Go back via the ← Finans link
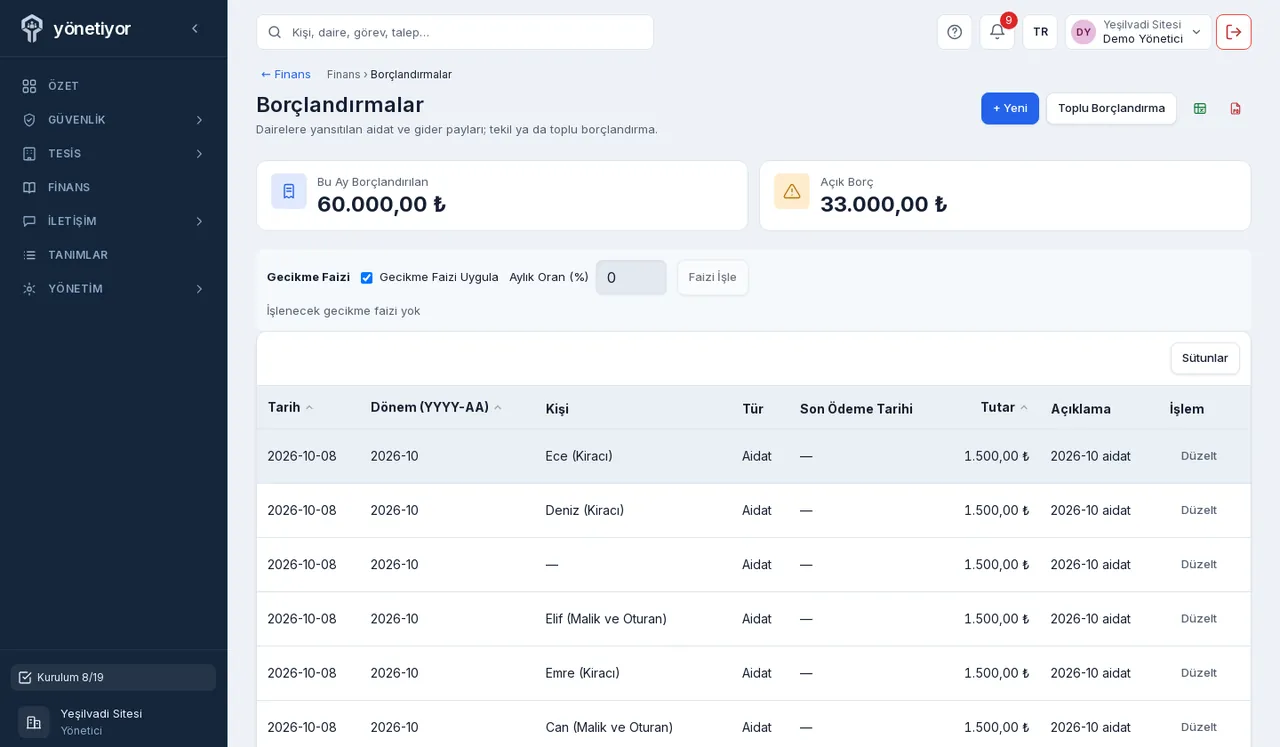The width and height of the screenshot is (1280, 747). [x=286, y=74]
